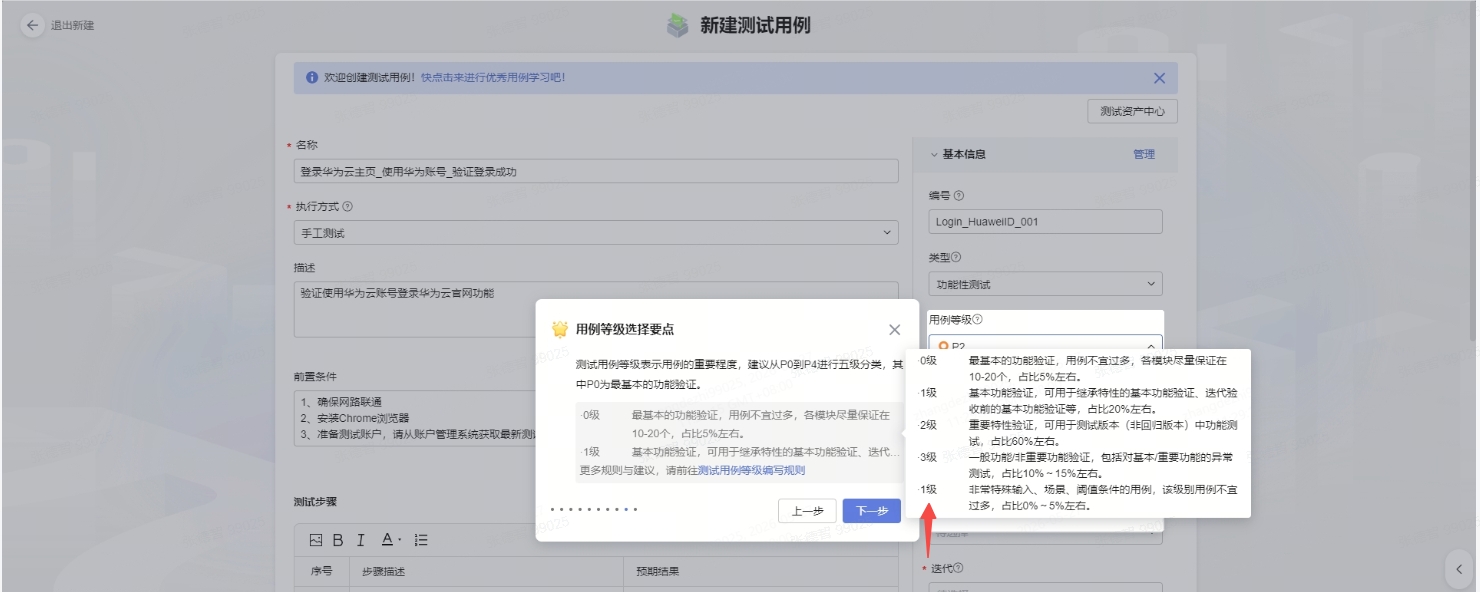Click the 下一步 button
The image size is (1480, 592).
pyautogui.click(x=872, y=511)
